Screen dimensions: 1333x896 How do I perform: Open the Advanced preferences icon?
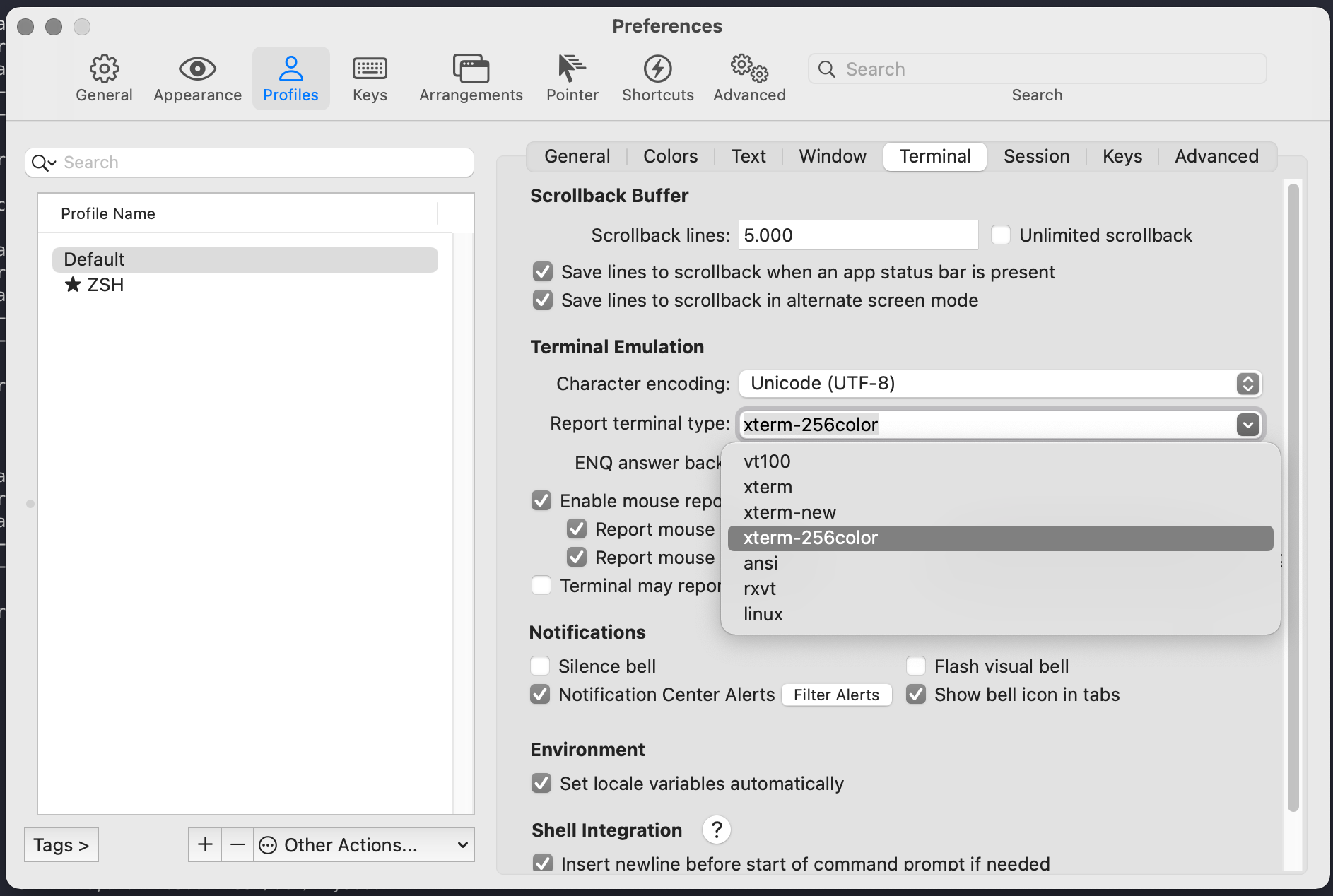pyautogui.click(x=748, y=78)
